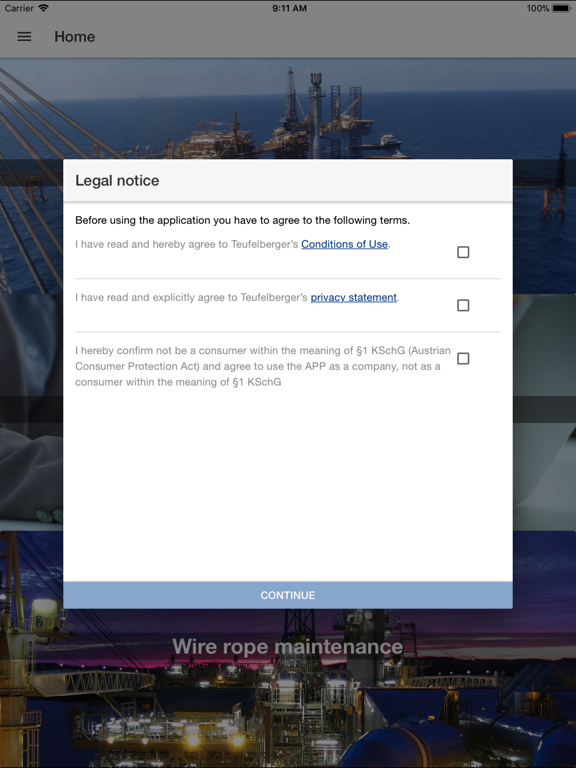This screenshot has height=768, width=576.
Task: Click the 'Before using the application' sentence
Action: pos(242,220)
